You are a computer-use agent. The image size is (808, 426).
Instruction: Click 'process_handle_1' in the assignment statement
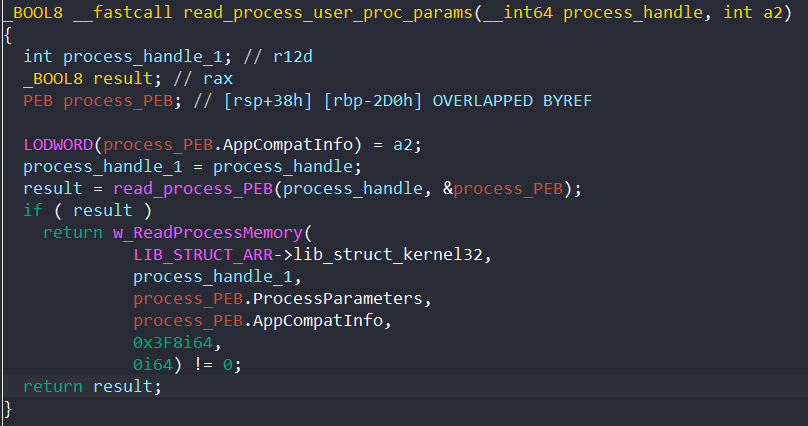pyautogui.click(x=103, y=167)
